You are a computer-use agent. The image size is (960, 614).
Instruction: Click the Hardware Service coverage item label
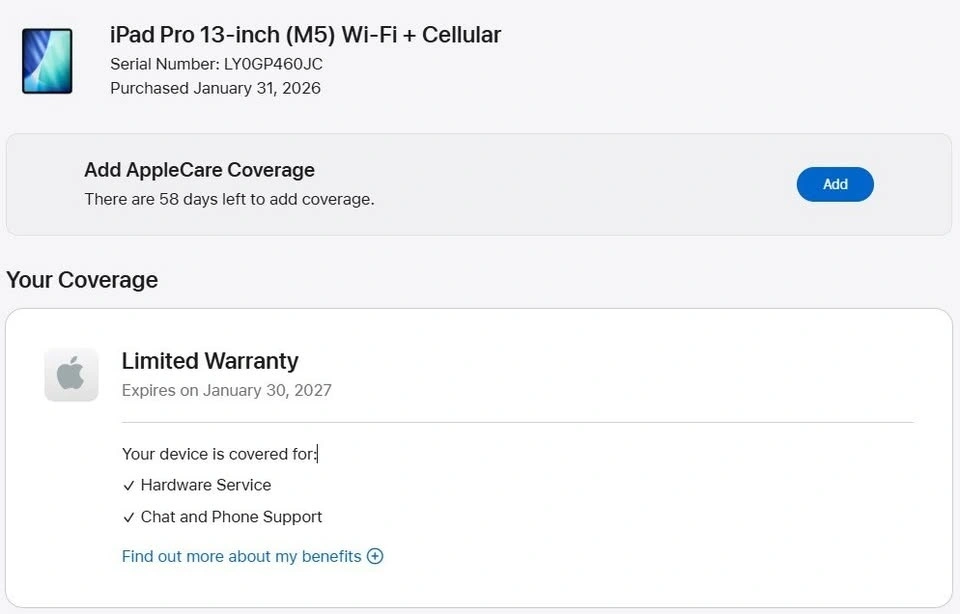click(206, 485)
